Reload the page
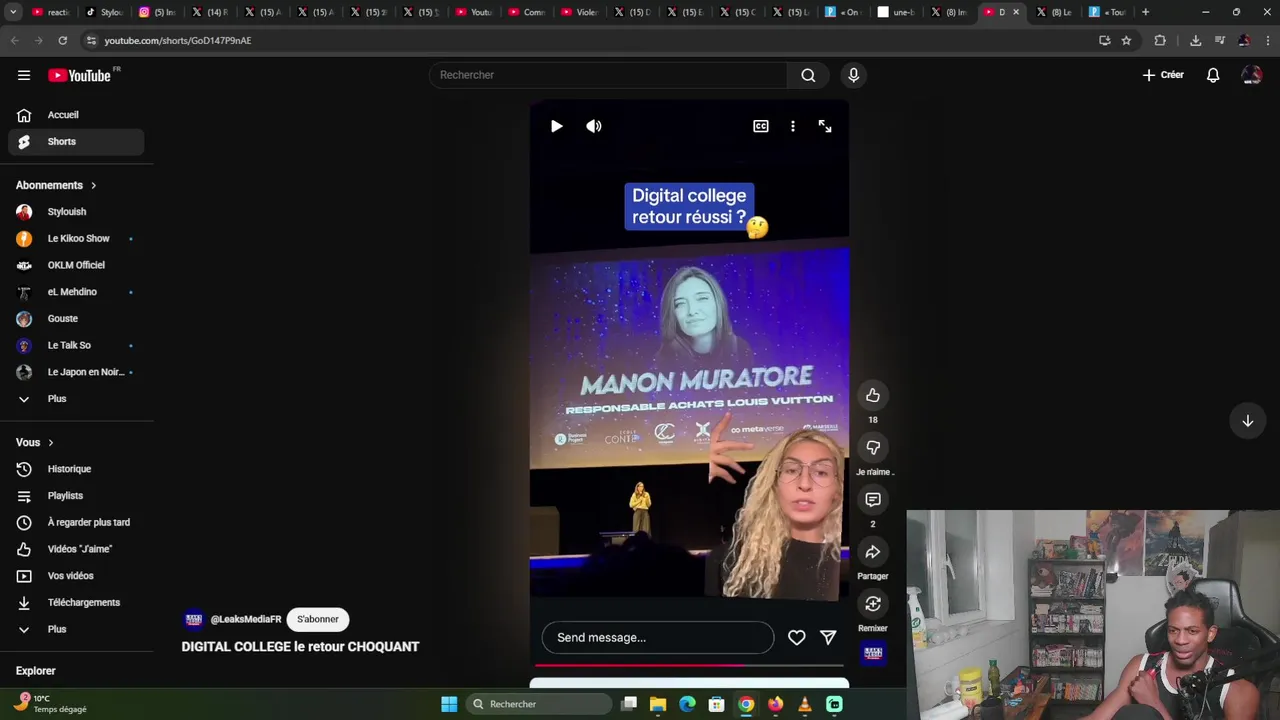 point(62,40)
